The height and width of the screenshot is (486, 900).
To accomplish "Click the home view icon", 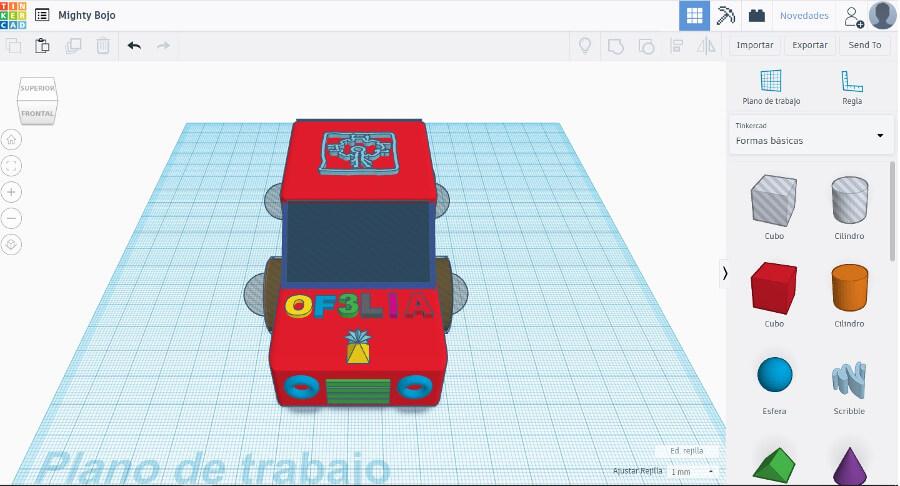I will 11,139.
